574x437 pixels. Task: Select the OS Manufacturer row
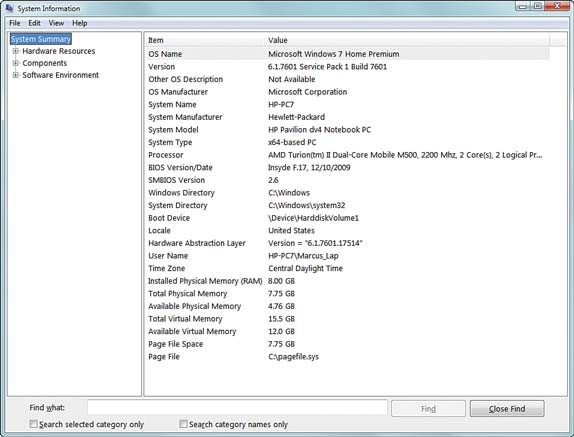(x=347, y=92)
